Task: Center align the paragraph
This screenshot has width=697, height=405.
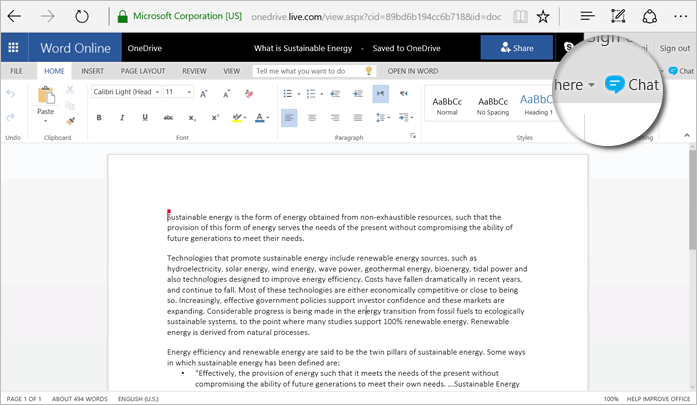Action: (312, 118)
